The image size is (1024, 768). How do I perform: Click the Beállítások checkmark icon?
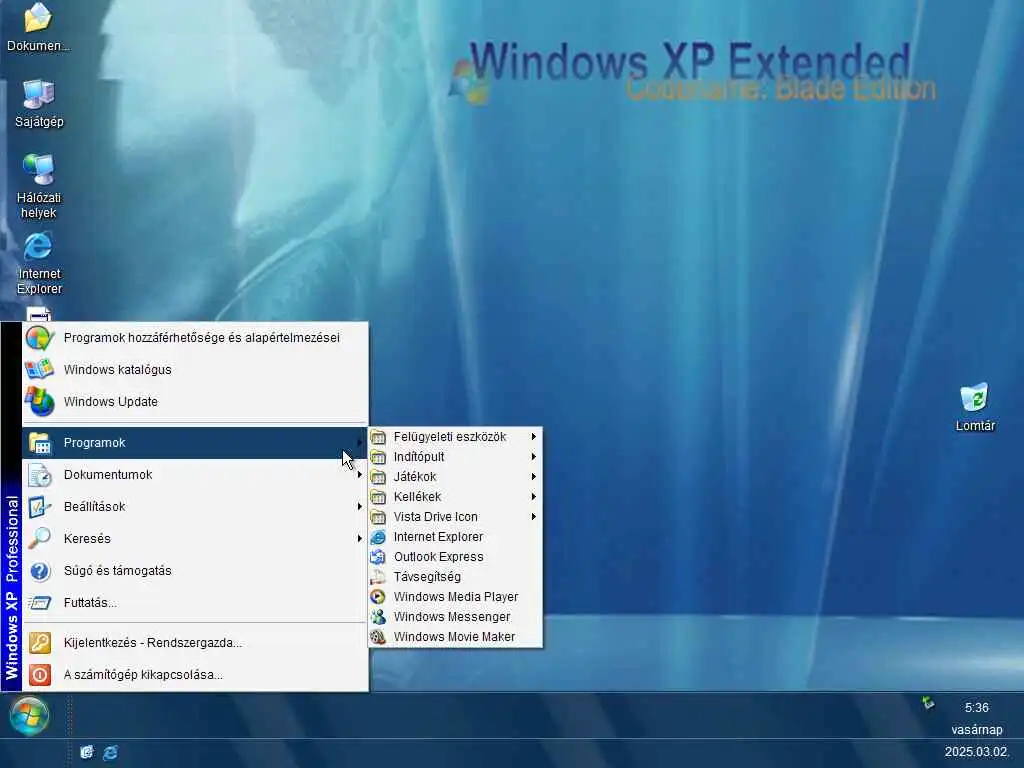pyautogui.click(x=40, y=507)
